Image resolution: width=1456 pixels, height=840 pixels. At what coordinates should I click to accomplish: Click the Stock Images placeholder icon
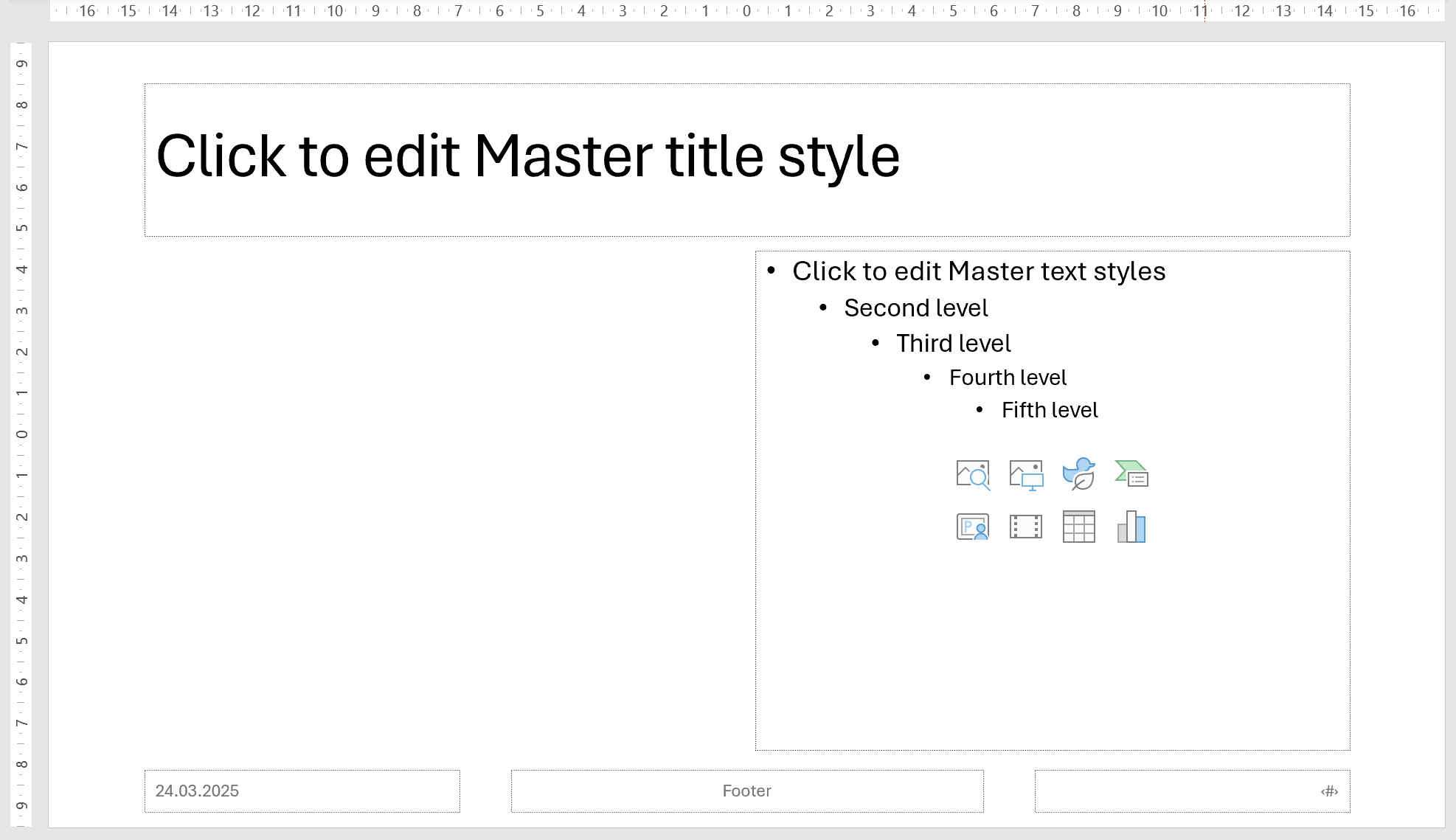click(x=972, y=475)
